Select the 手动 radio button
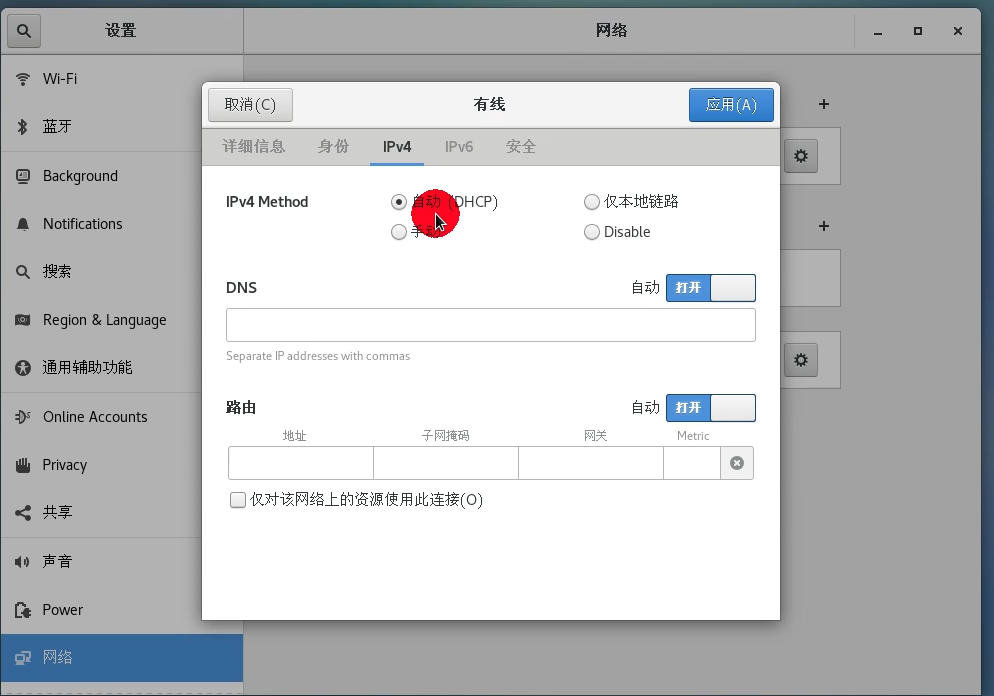The width and height of the screenshot is (994, 696). pyautogui.click(x=399, y=232)
